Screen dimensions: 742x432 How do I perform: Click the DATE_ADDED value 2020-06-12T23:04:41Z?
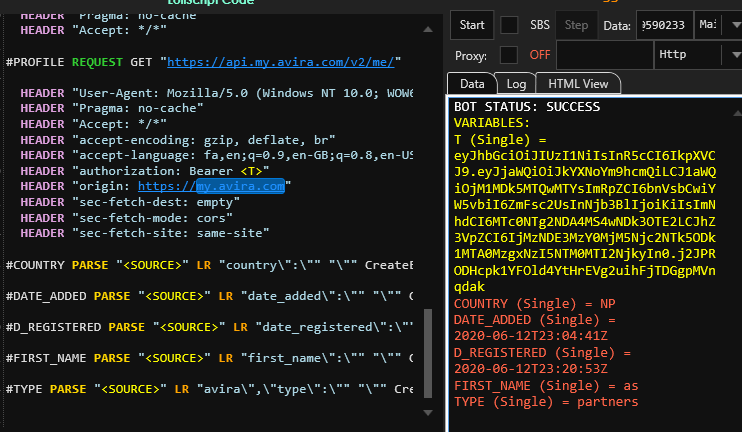tap(531, 336)
